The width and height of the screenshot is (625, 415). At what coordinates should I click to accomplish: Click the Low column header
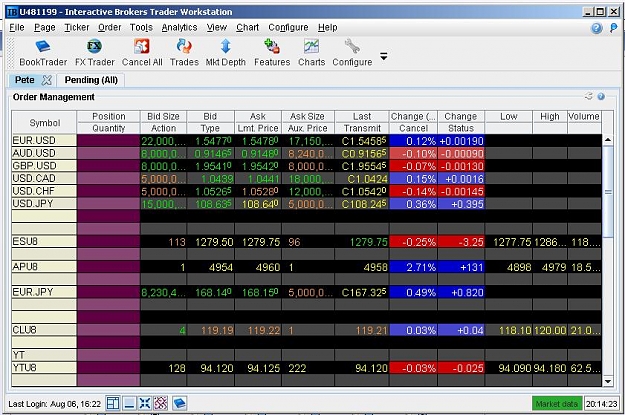coord(509,116)
